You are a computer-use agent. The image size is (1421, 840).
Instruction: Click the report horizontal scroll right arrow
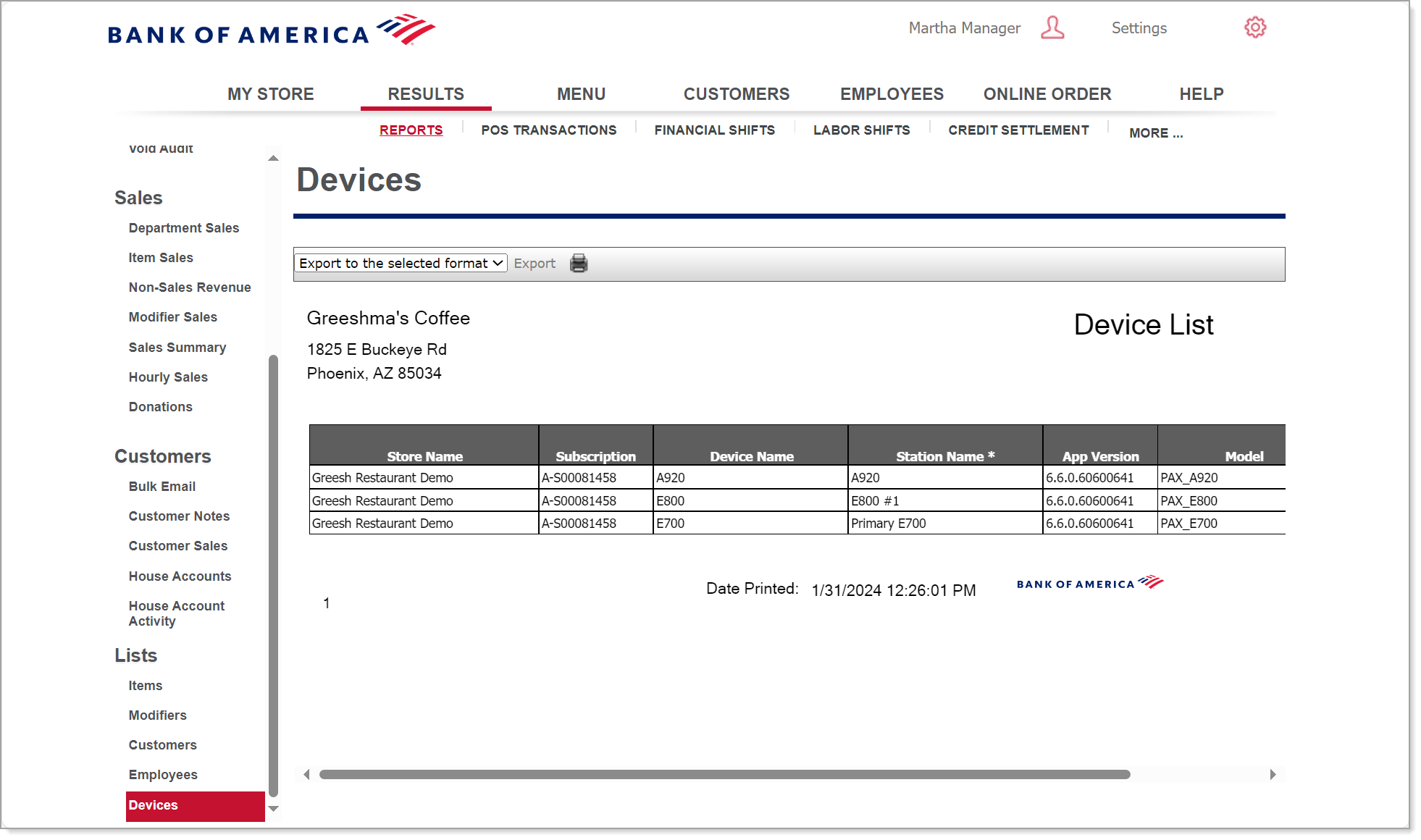click(1273, 774)
